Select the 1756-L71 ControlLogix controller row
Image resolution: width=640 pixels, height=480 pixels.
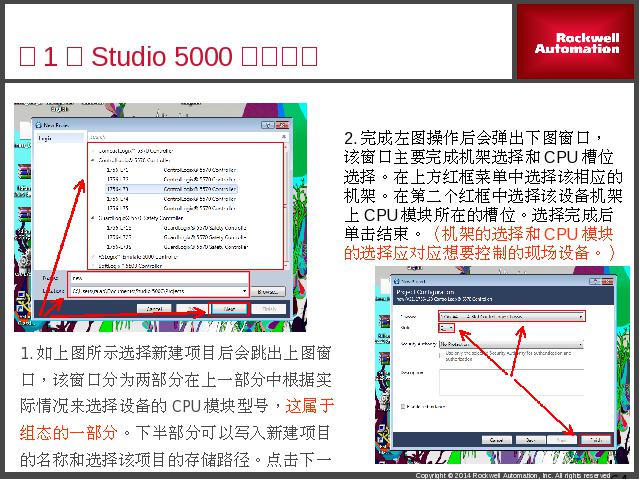[x=171, y=170]
